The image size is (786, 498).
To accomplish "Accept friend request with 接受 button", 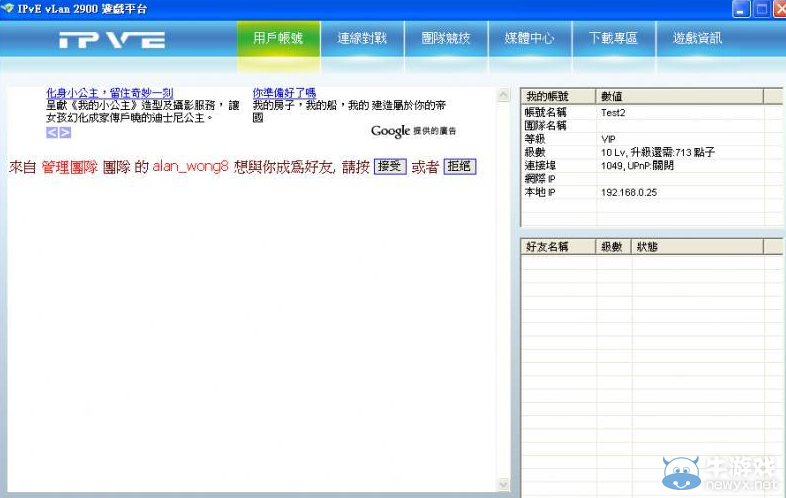I will [x=390, y=167].
